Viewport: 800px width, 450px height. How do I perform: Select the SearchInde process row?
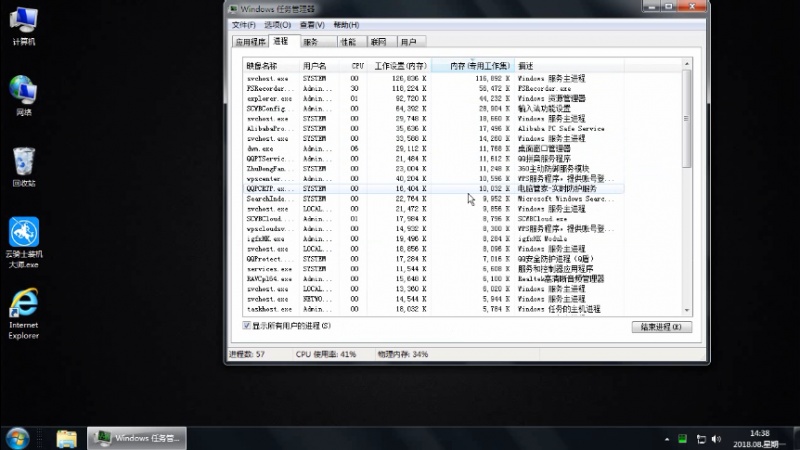coord(433,199)
